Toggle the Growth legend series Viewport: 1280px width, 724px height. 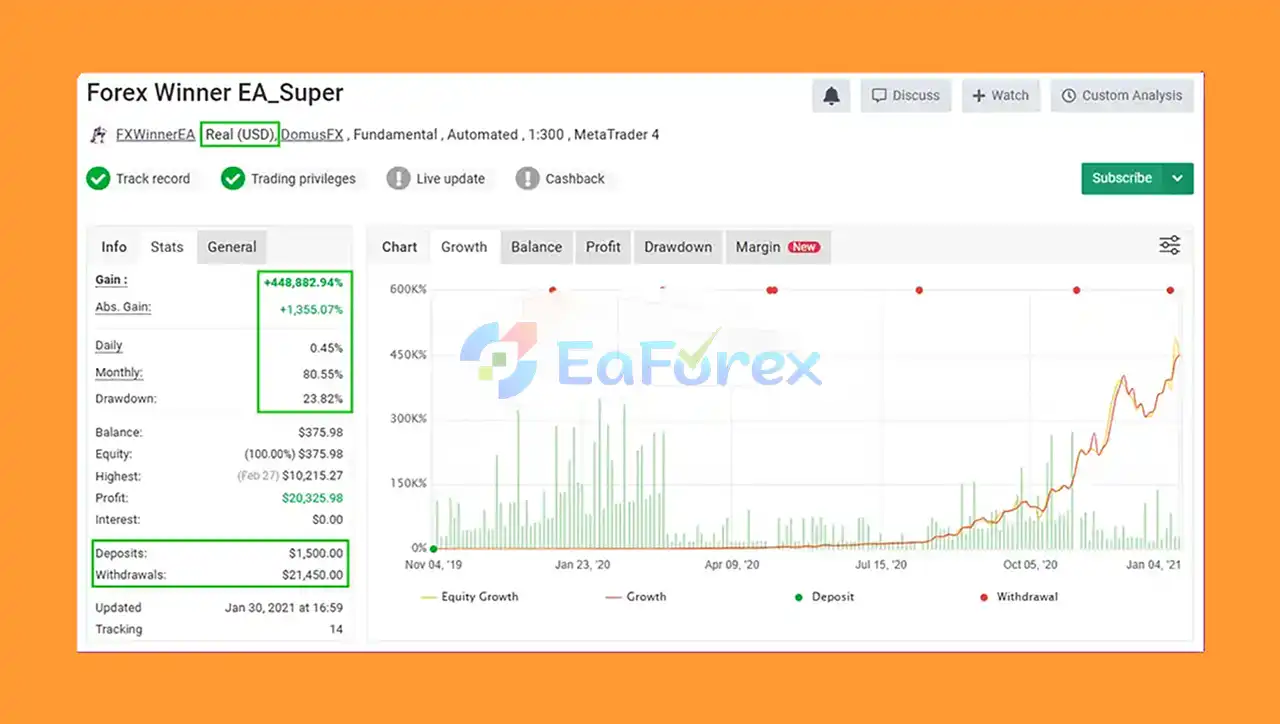coord(636,597)
